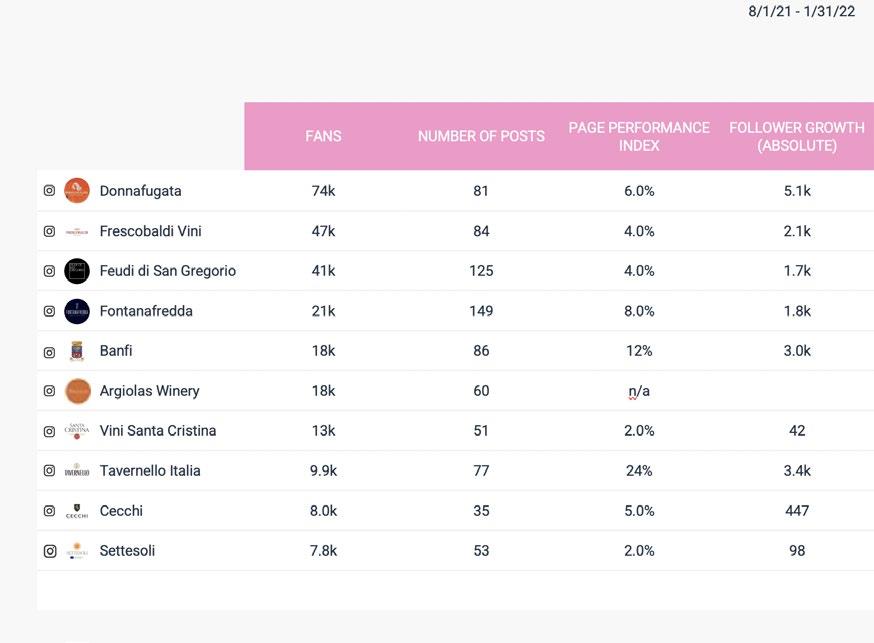Image resolution: width=874 pixels, height=643 pixels.
Task: Click the Instagram icon beside Settesoli
Action: click(x=49, y=551)
